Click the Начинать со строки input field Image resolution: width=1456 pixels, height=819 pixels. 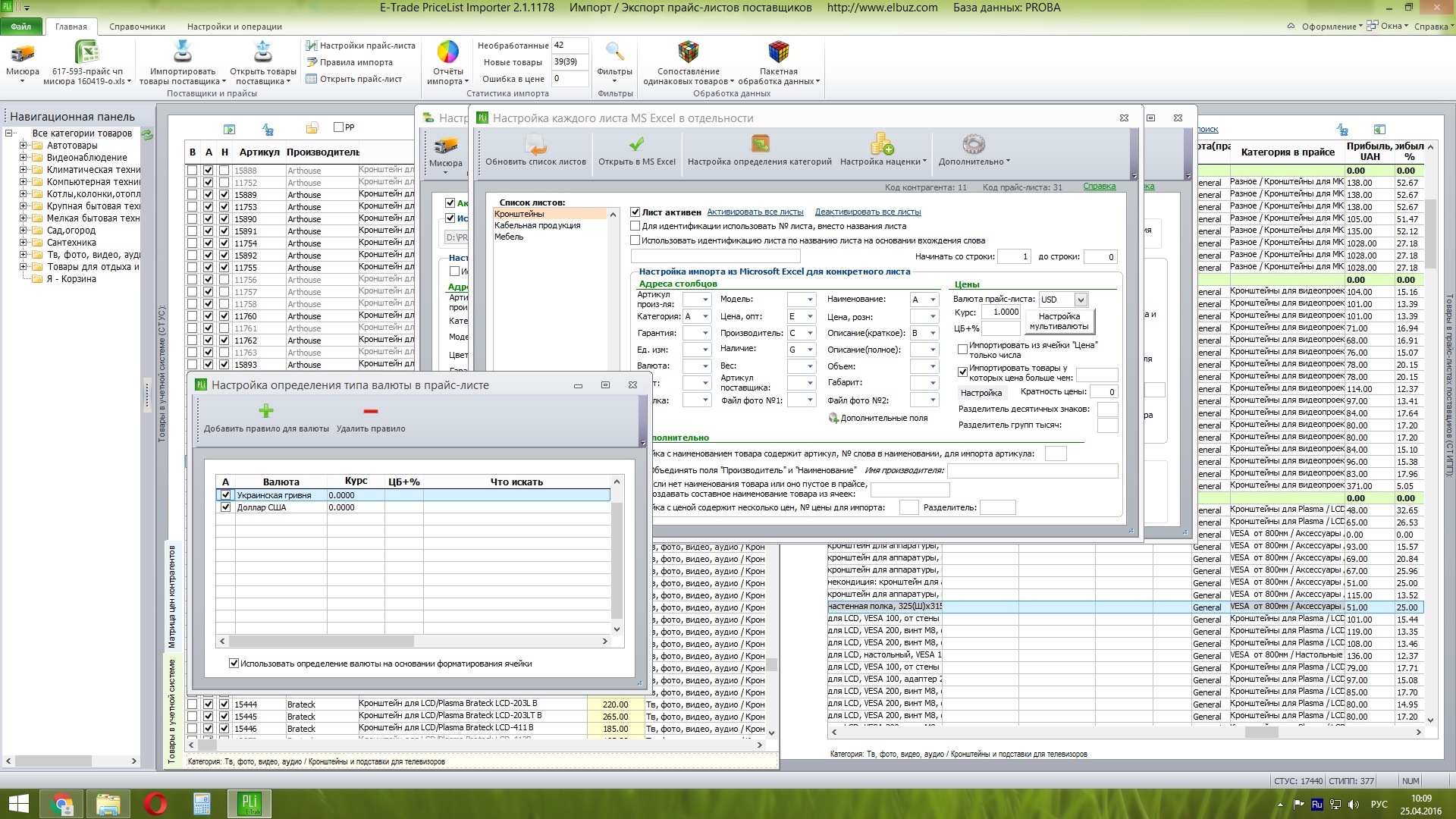click(1014, 257)
